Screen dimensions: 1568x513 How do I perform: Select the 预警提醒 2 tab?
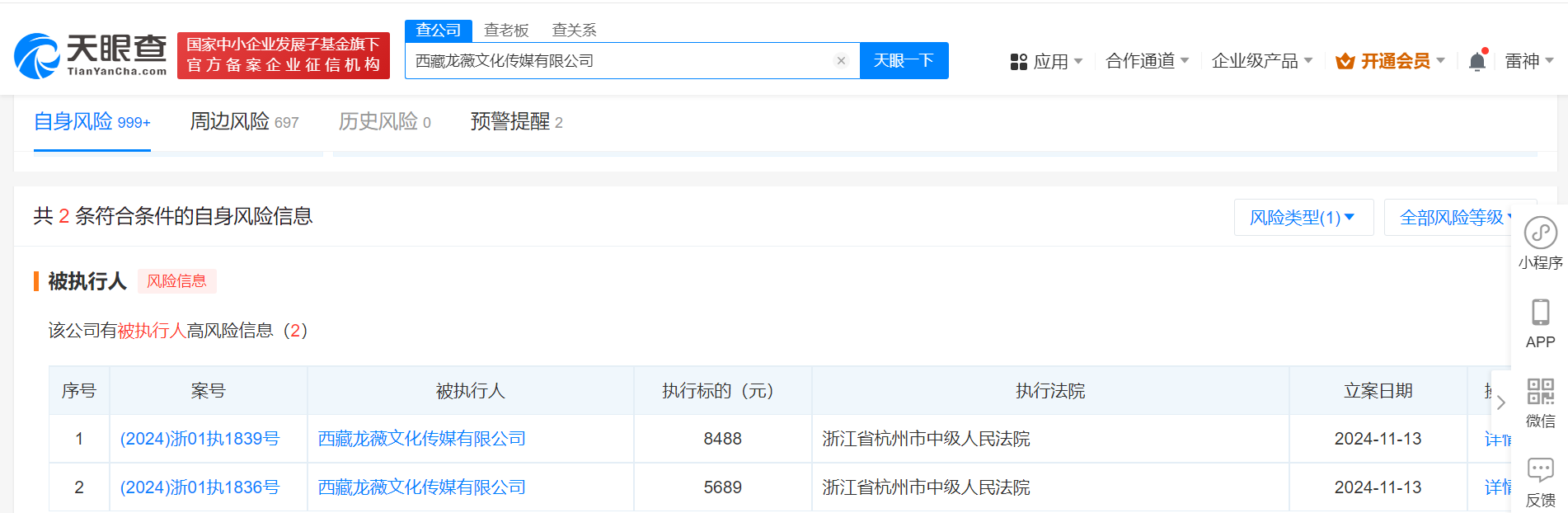[517, 122]
